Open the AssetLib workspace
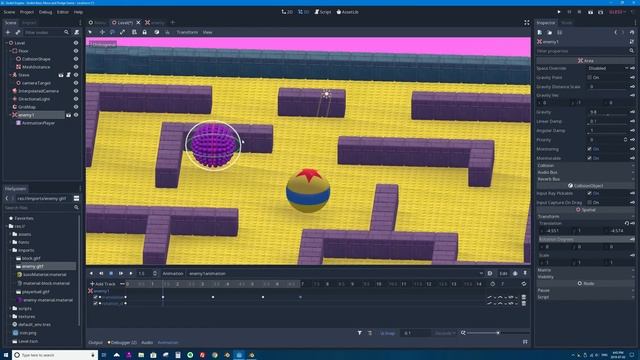The width and height of the screenshot is (640, 360). point(347,12)
